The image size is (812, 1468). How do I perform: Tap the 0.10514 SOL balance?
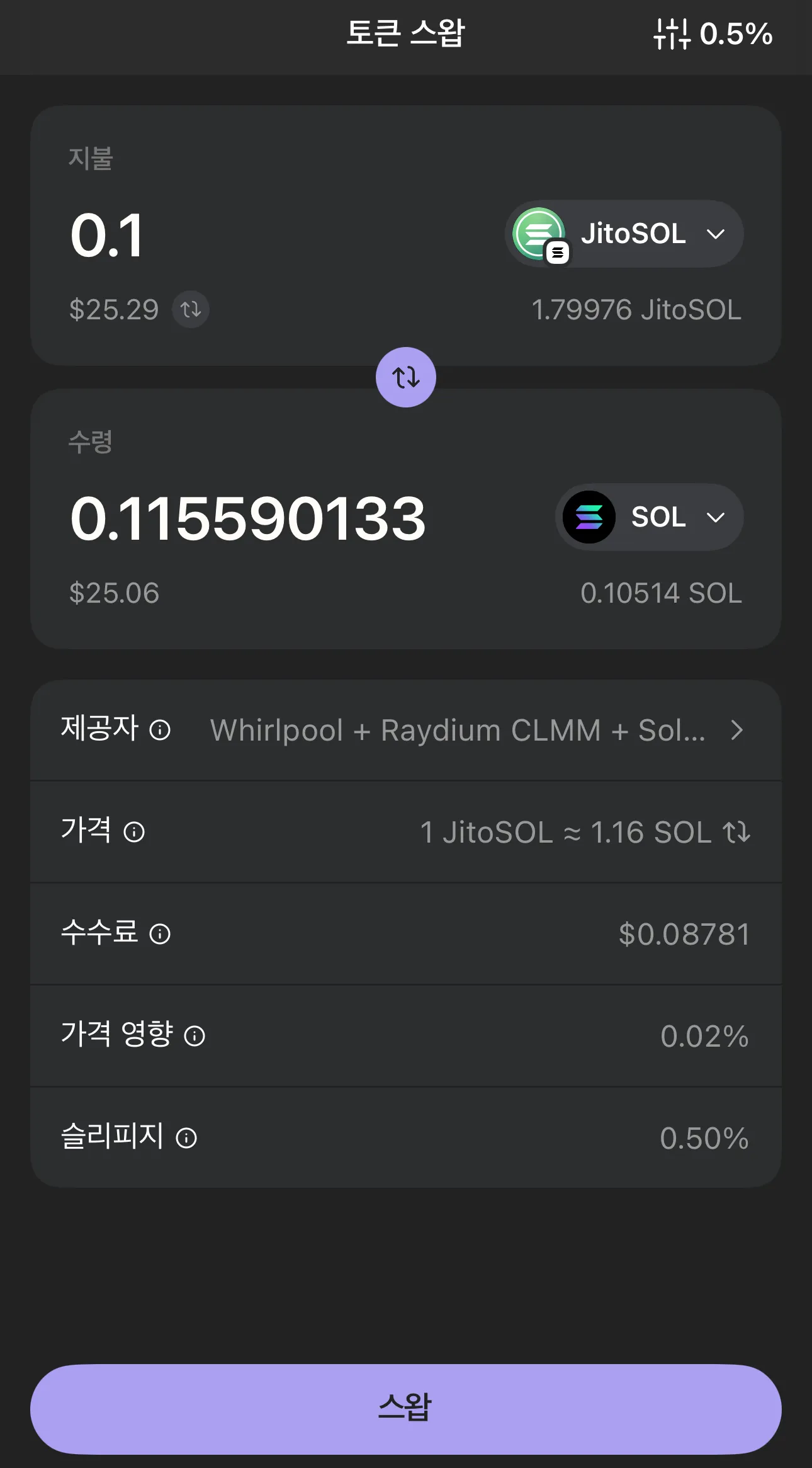[x=661, y=593]
